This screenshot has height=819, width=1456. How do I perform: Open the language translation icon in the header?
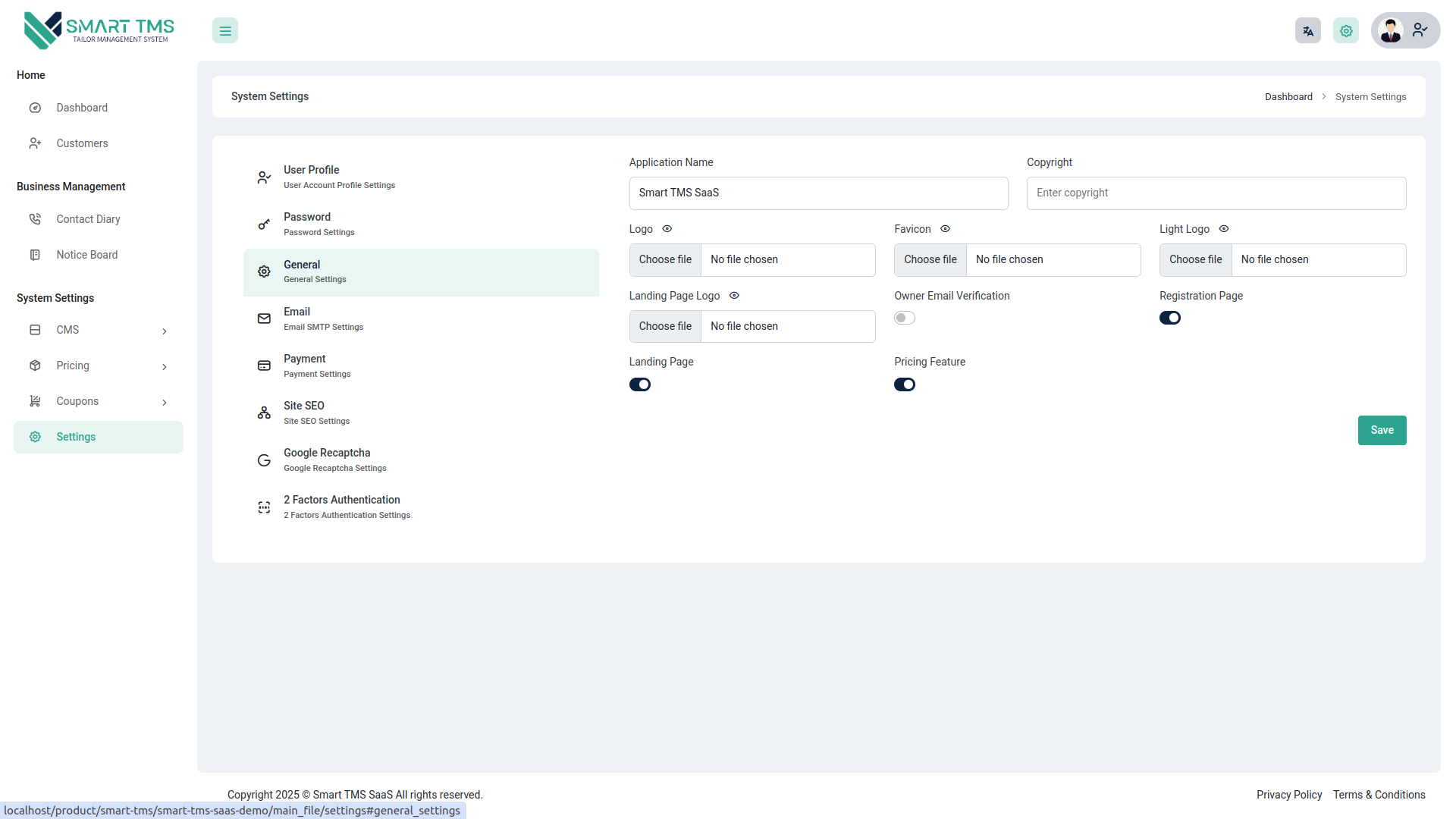[x=1308, y=30]
